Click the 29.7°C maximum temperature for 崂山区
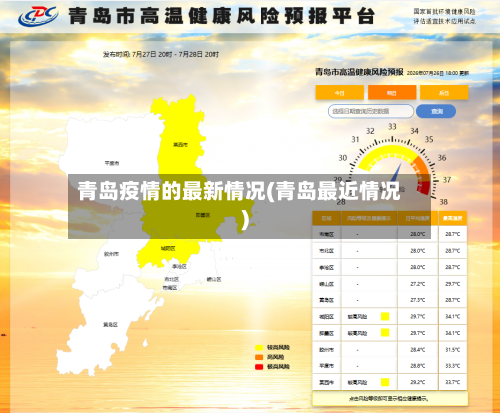This screenshot has height=413, width=500. coord(453,284)
